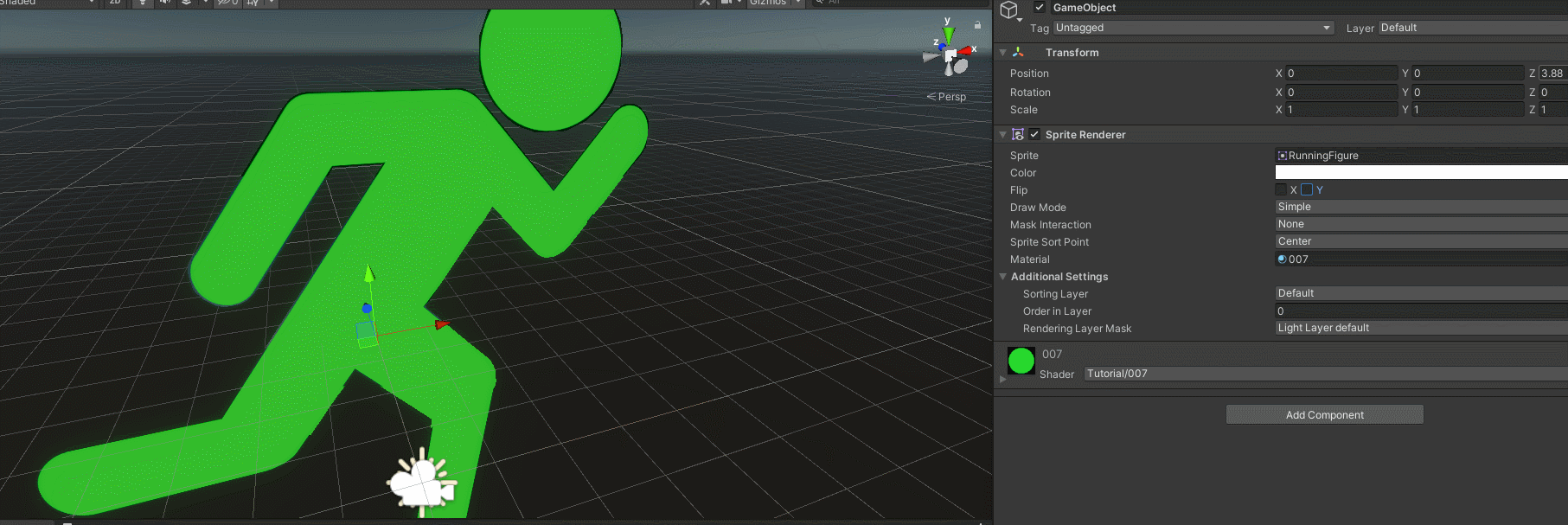Open the Draw Mode Simple dropdown
Image resolution: width=1568 pixels, height=525 pixels.
(1422, 207)
